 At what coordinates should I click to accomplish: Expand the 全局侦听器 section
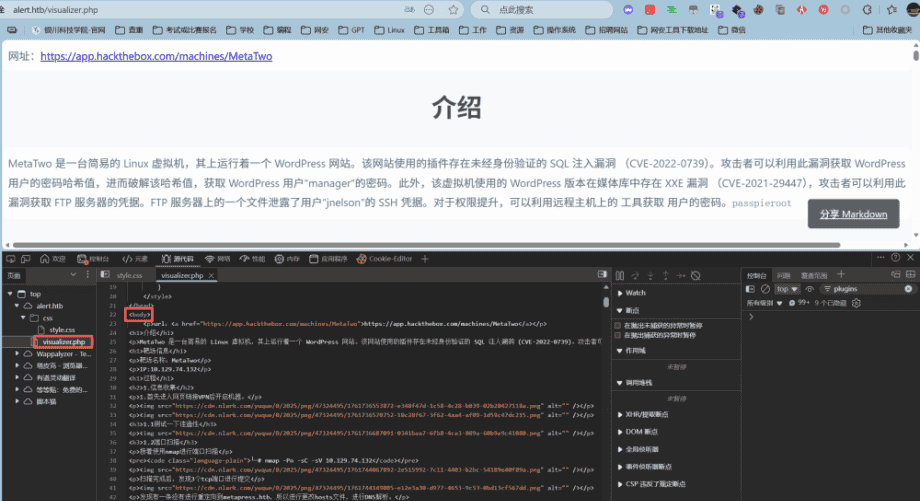click(x=638, y=449)
